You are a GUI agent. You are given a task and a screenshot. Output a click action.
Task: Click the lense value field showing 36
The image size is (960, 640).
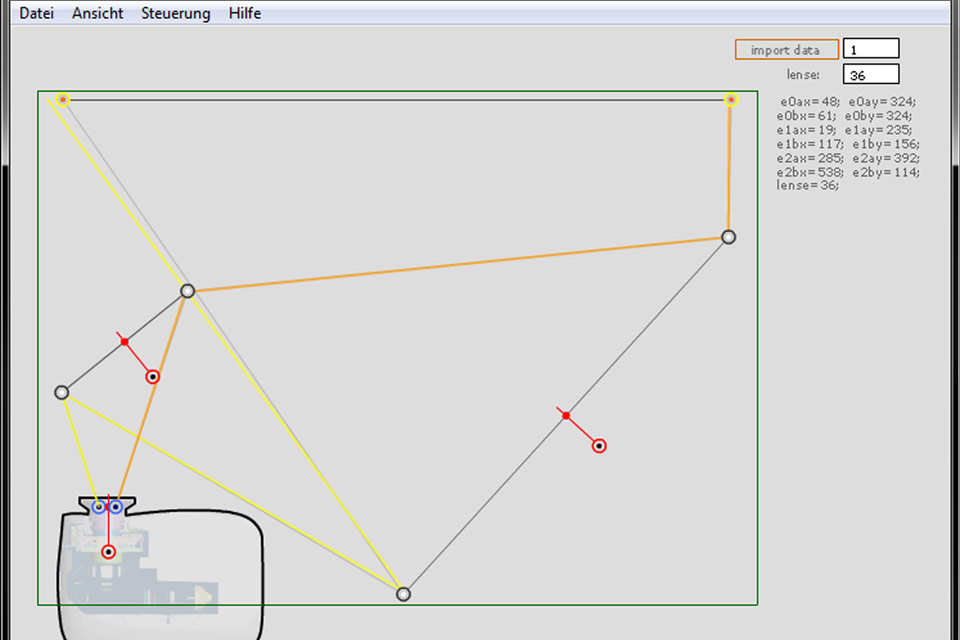pos(870,74)
